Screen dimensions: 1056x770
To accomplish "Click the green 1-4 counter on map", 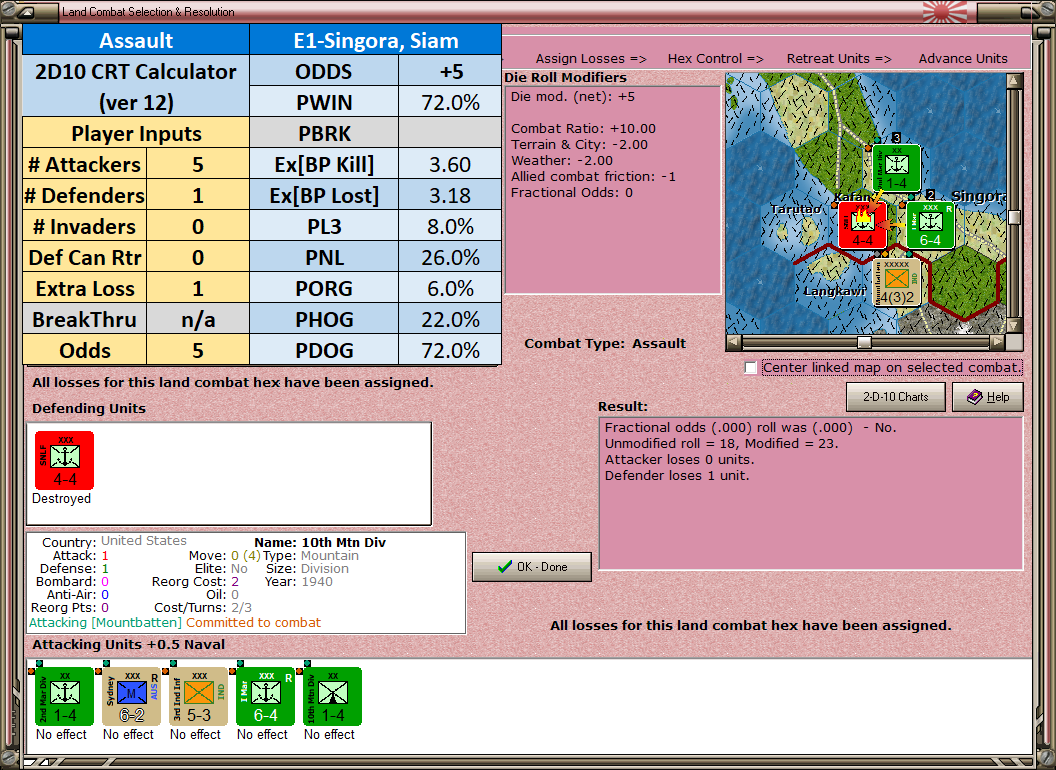I will (x=896, y=168).
